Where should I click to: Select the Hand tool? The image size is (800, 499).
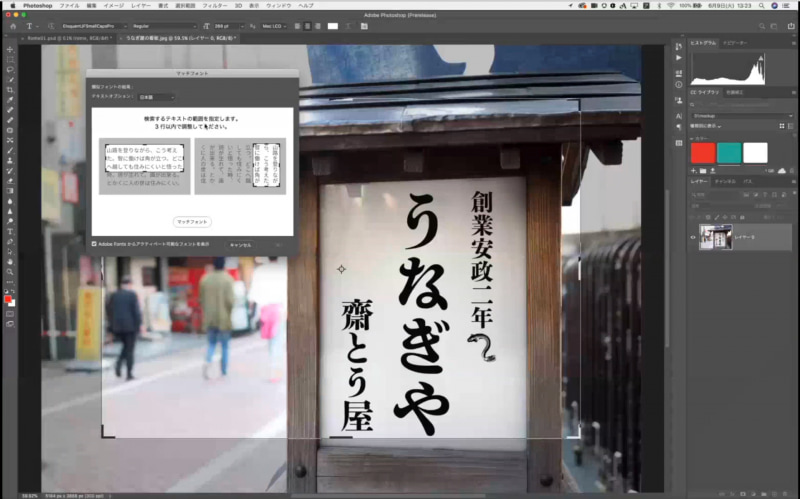coord(10,261)
